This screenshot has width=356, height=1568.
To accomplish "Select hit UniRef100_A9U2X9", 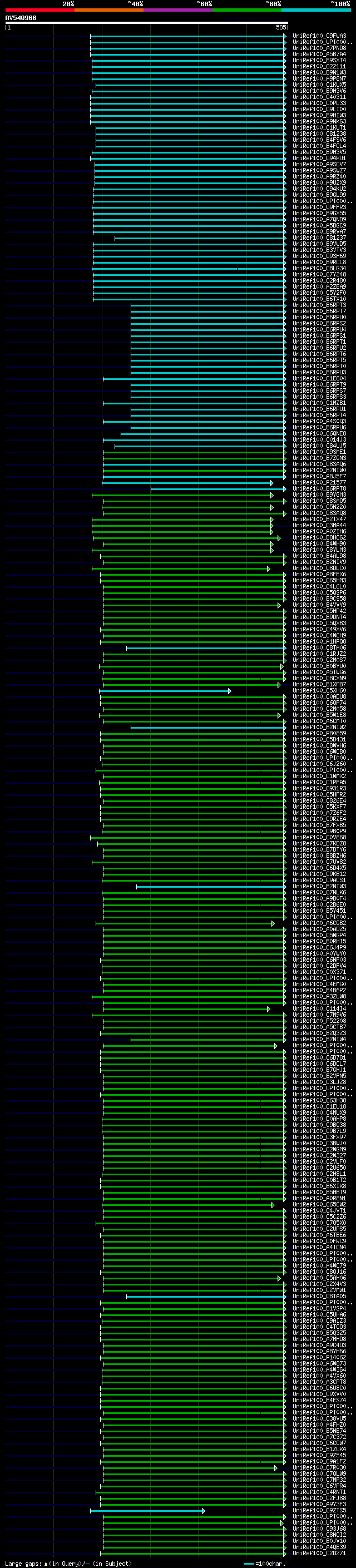I will tap(319, 182).
